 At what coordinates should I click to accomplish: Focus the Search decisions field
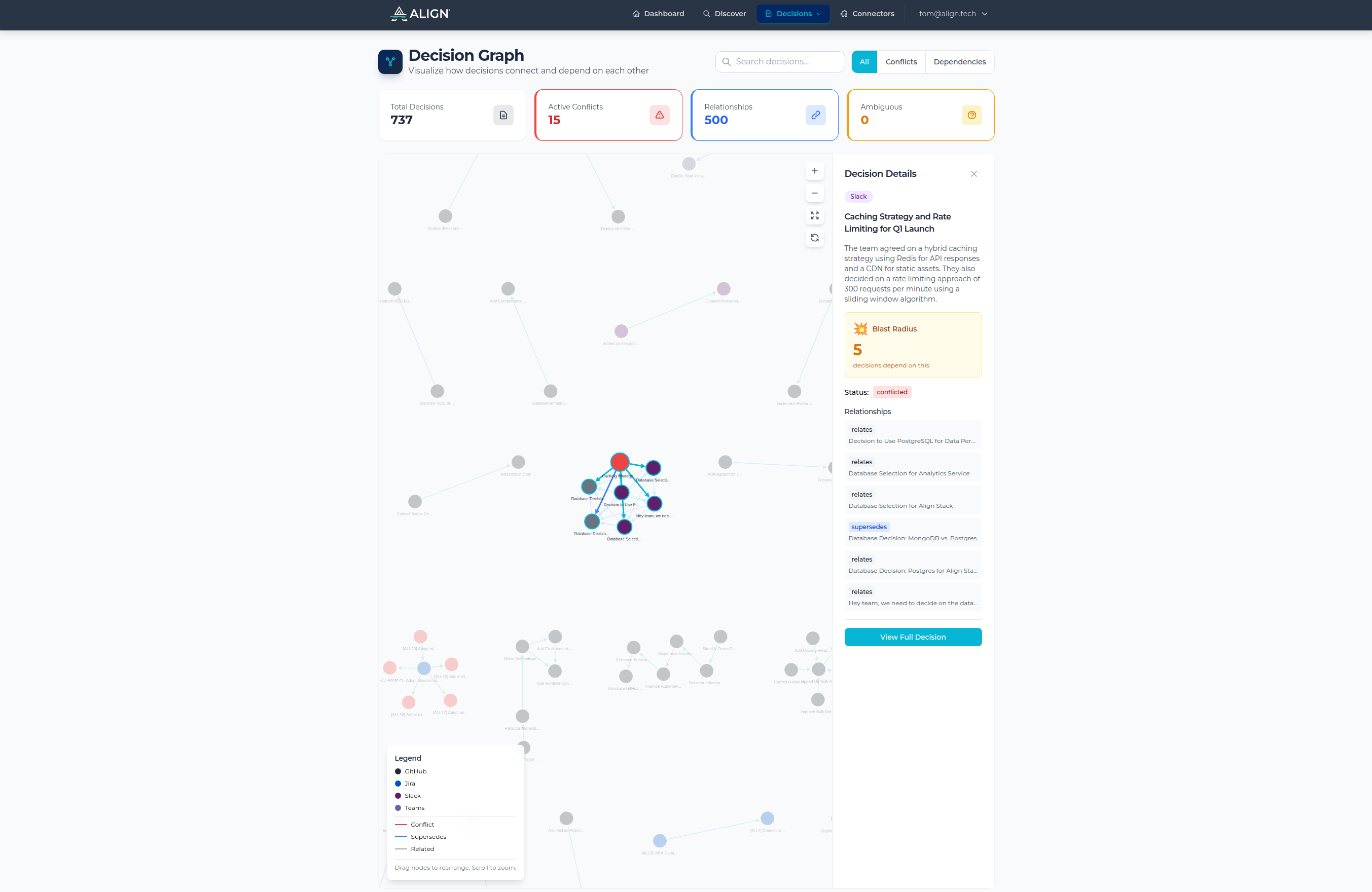[779, 62]
